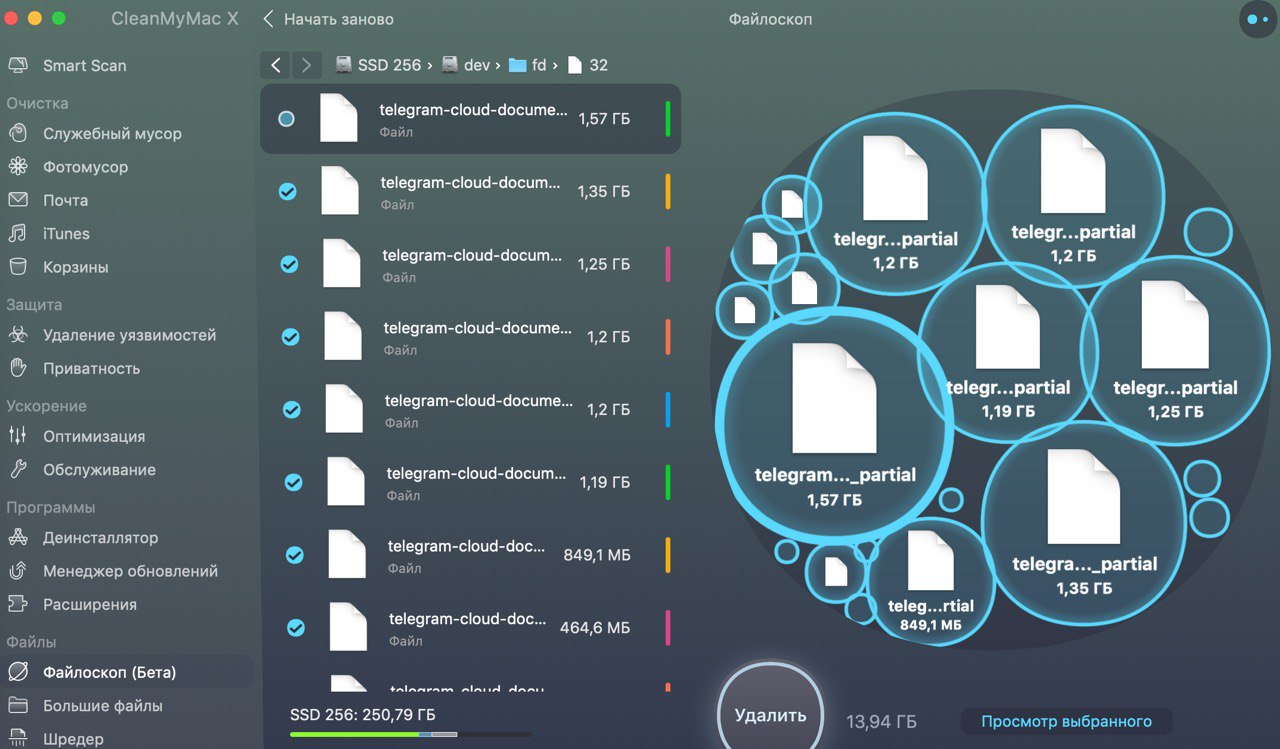Click the SSD 256 disk usage bar

pos(411,735)
